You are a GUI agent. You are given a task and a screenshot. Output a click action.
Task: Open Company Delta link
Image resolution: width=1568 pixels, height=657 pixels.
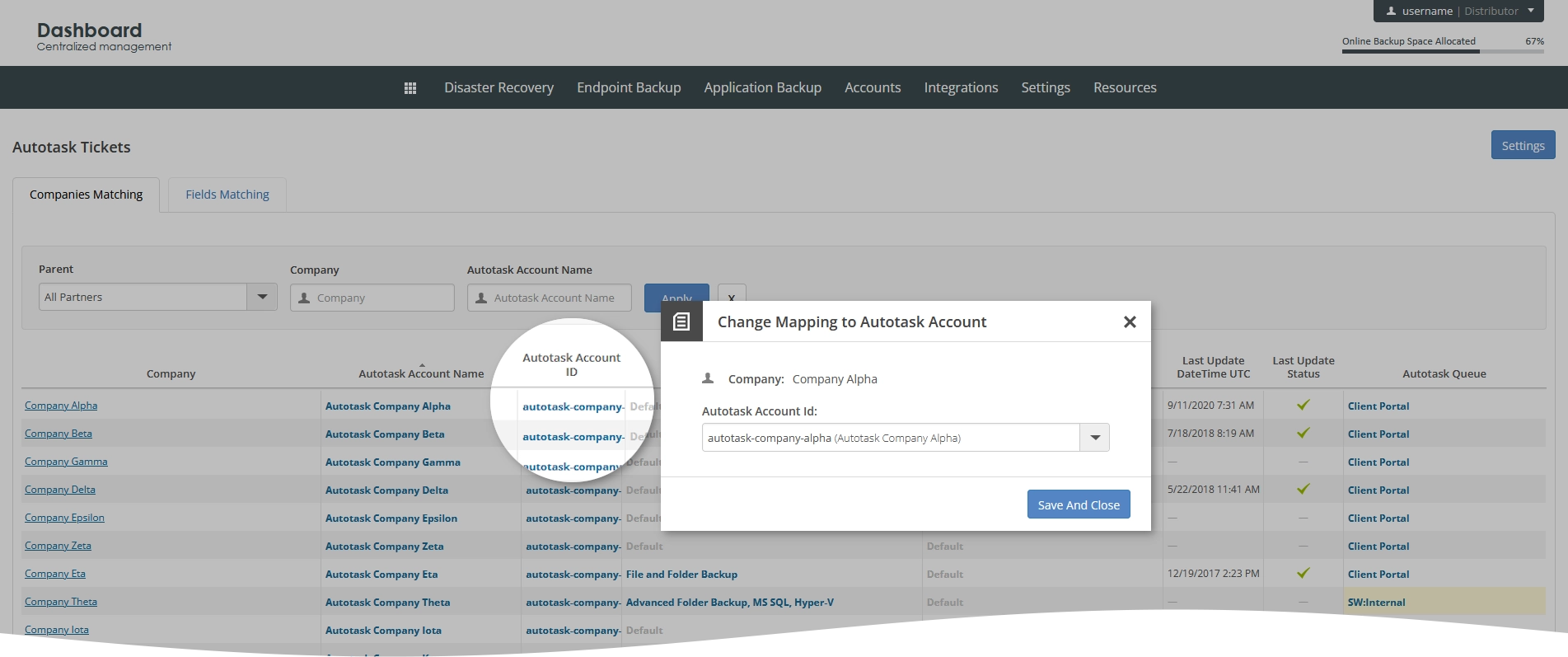pyautogui.click(x=60, y=490)
